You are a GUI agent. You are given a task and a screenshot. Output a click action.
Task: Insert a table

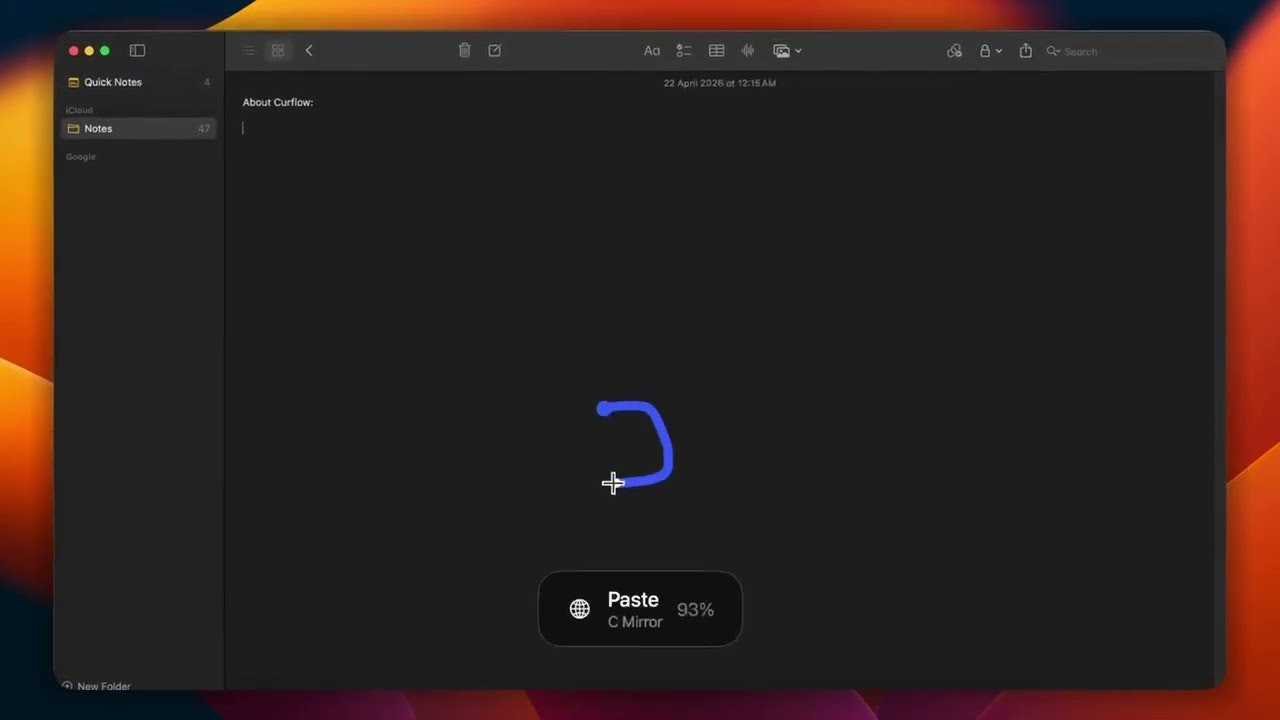(x=716, y=51)
